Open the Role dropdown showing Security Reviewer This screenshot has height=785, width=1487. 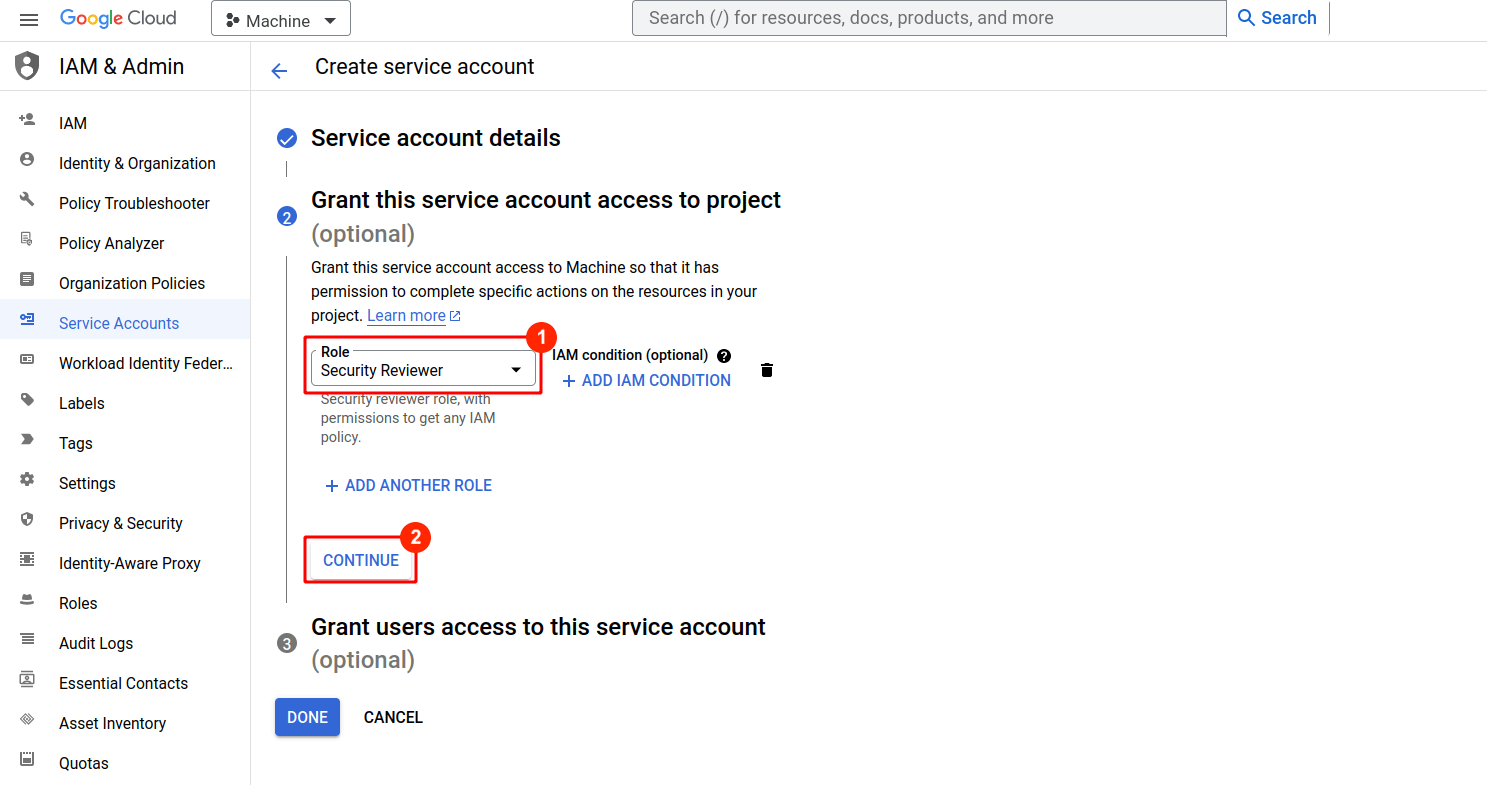point(423,368)
